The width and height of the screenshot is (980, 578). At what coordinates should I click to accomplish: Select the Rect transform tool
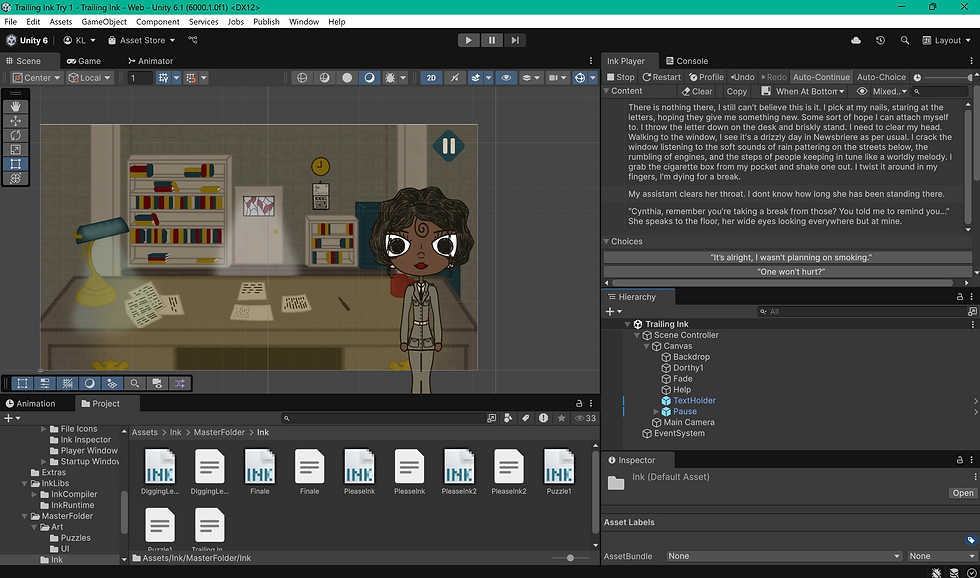[16, 164]
